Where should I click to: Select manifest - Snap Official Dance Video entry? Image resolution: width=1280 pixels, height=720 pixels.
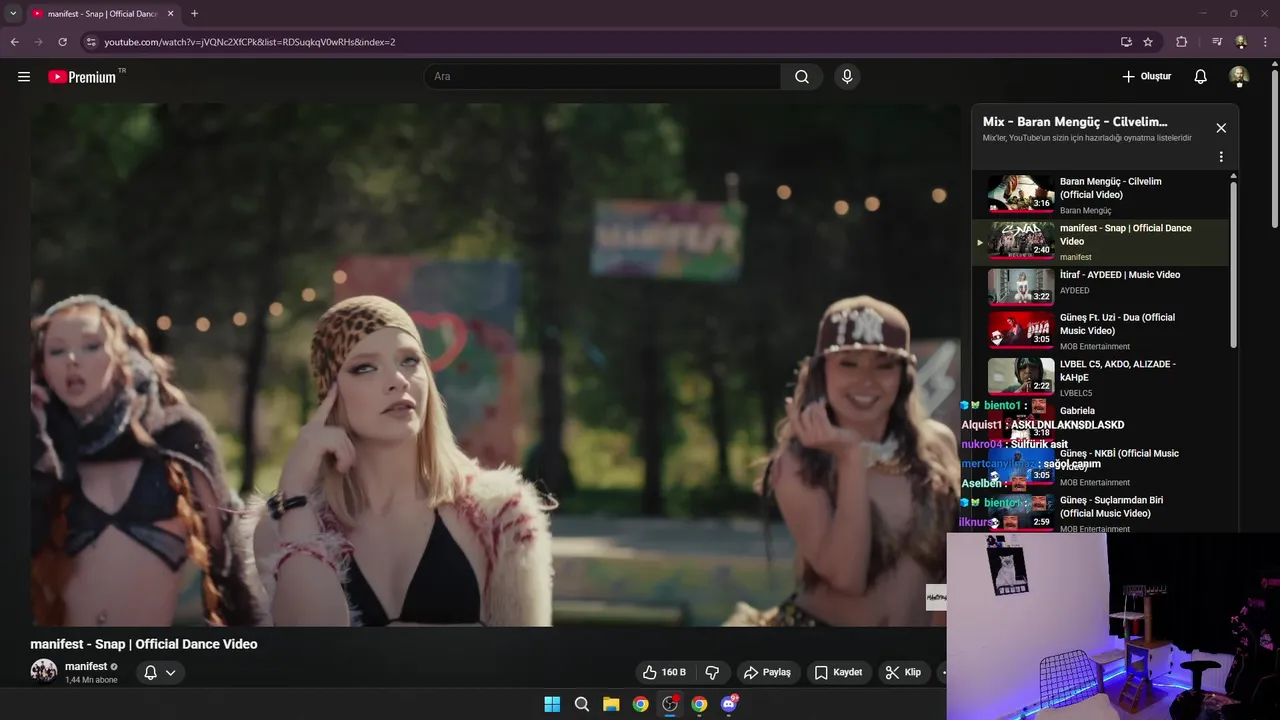pos(1100,242)
